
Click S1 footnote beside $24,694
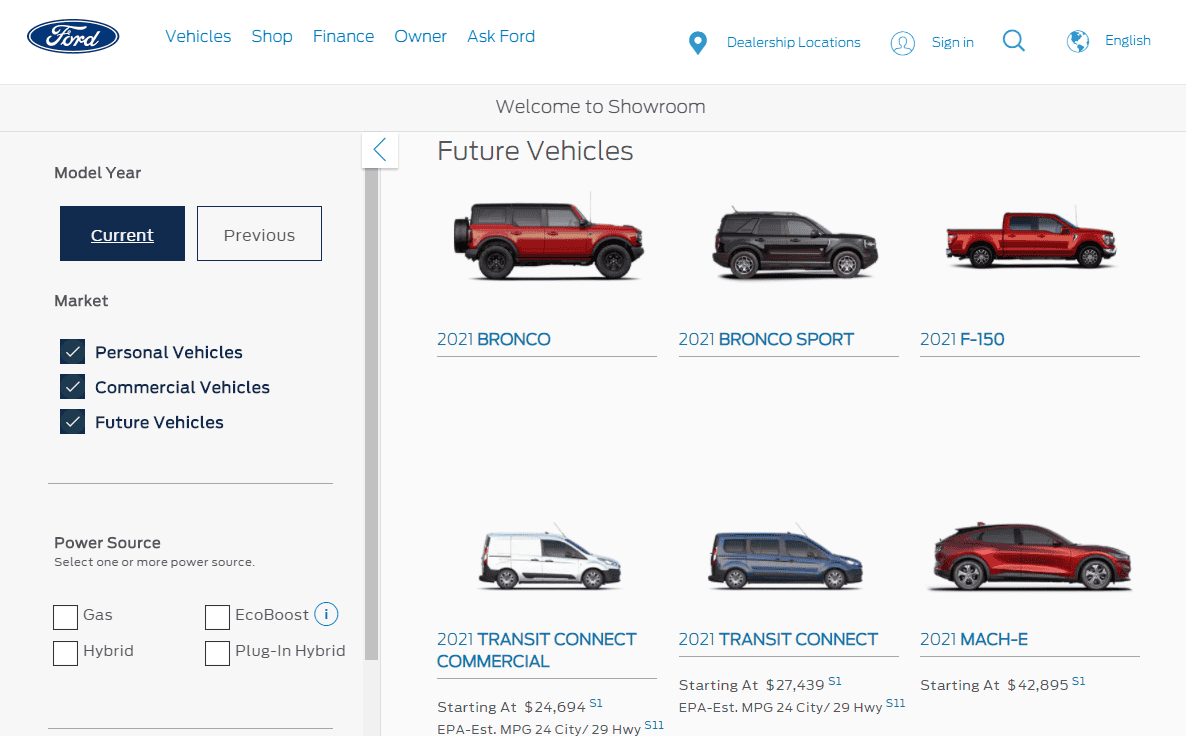coord(596,703)
